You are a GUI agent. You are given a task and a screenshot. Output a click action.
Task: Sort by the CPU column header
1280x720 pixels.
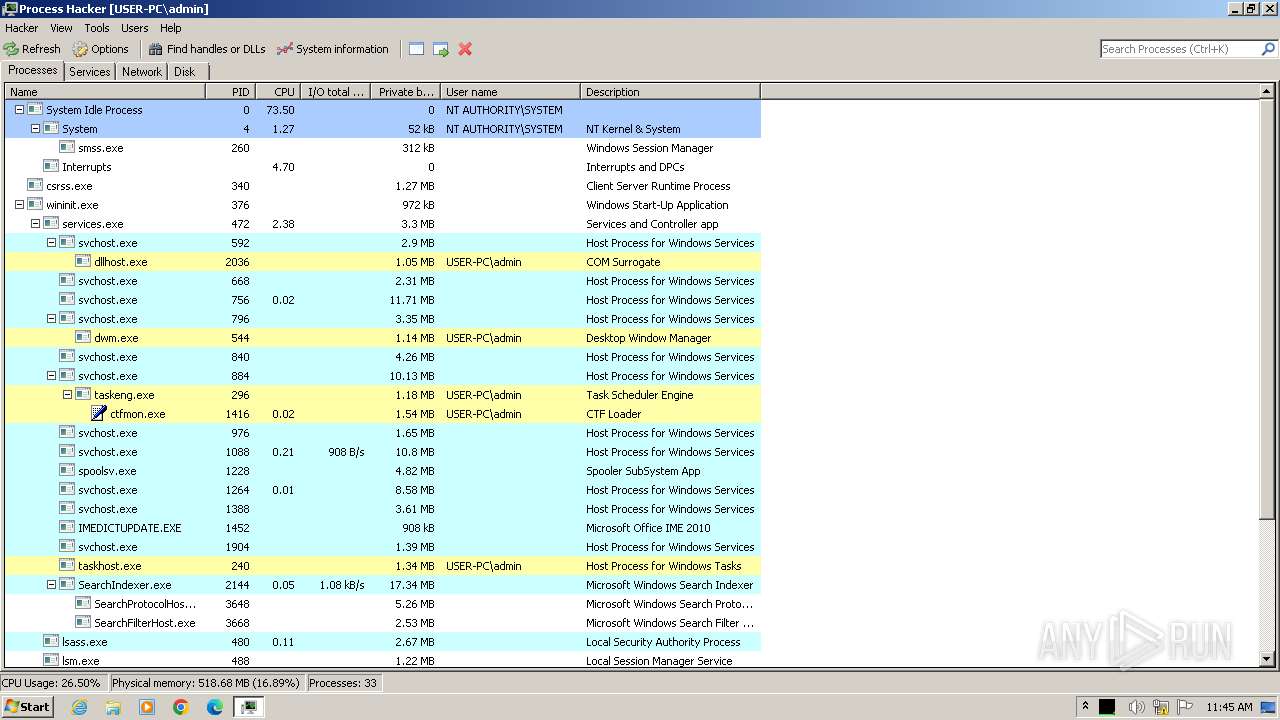(x=278, y=92)
